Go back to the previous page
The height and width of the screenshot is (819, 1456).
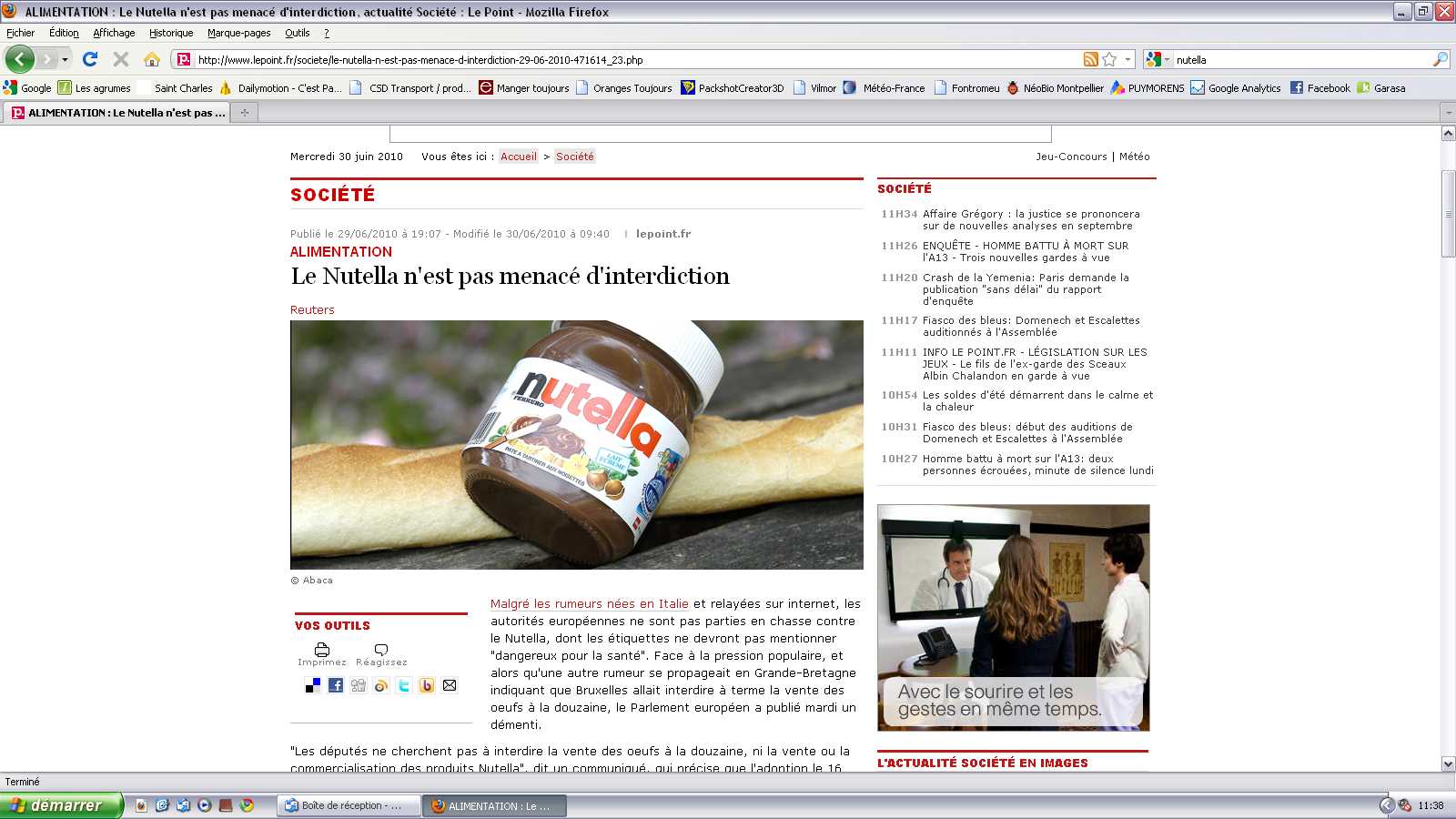click(x=20, y=59)
